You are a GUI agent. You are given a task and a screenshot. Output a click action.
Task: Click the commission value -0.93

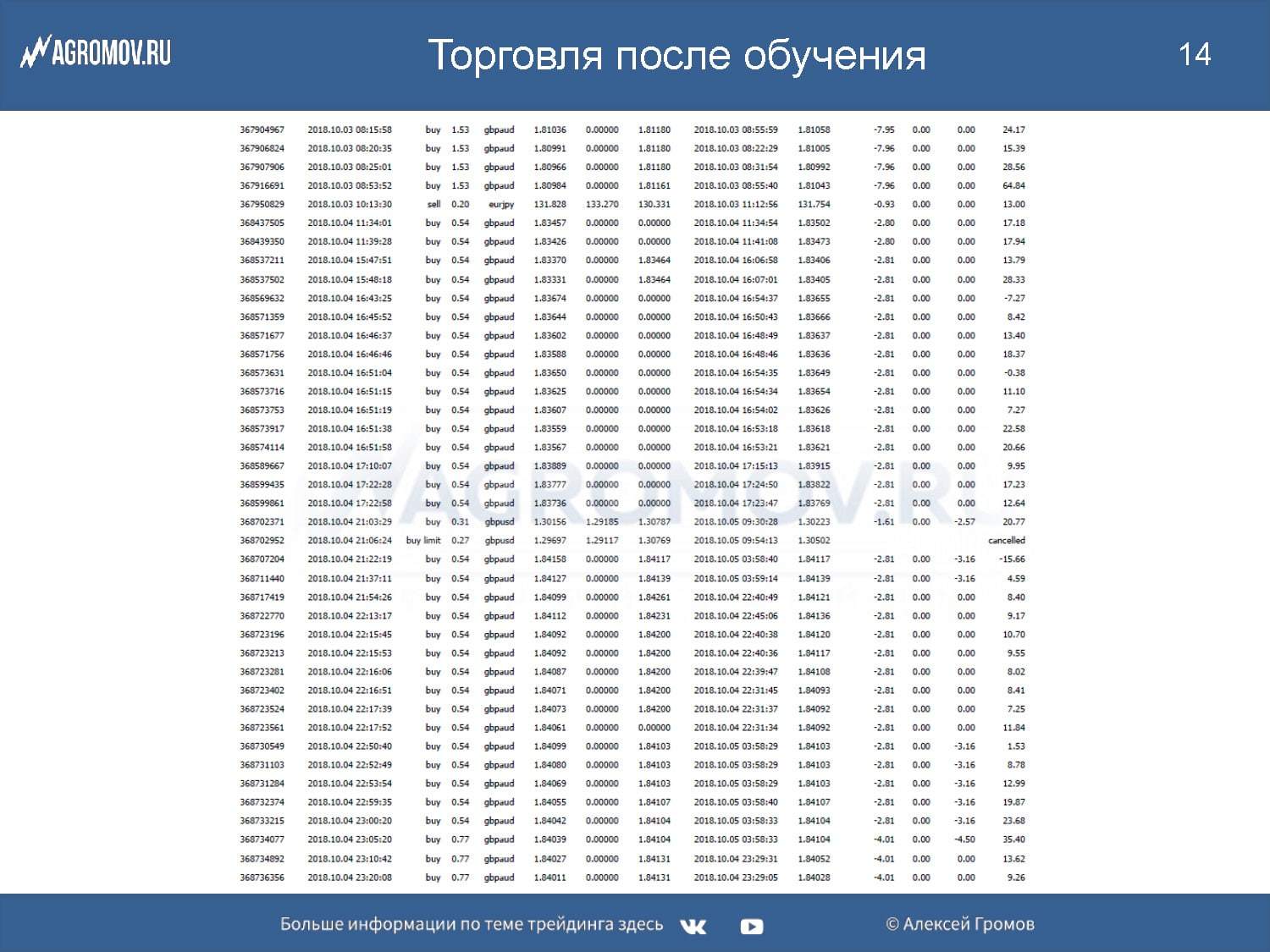click(884, 204)
